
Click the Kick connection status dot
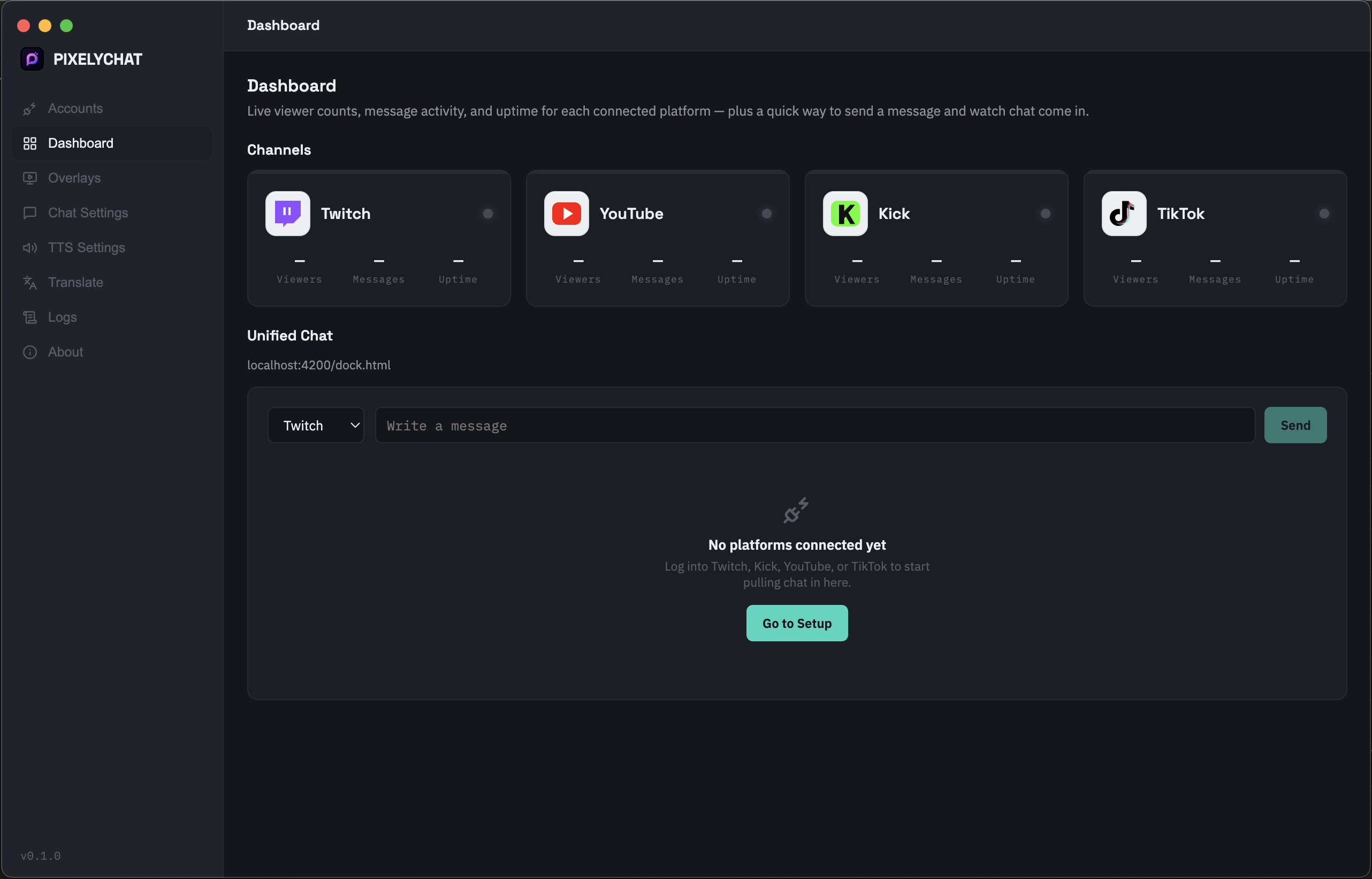coord(1046,214)
